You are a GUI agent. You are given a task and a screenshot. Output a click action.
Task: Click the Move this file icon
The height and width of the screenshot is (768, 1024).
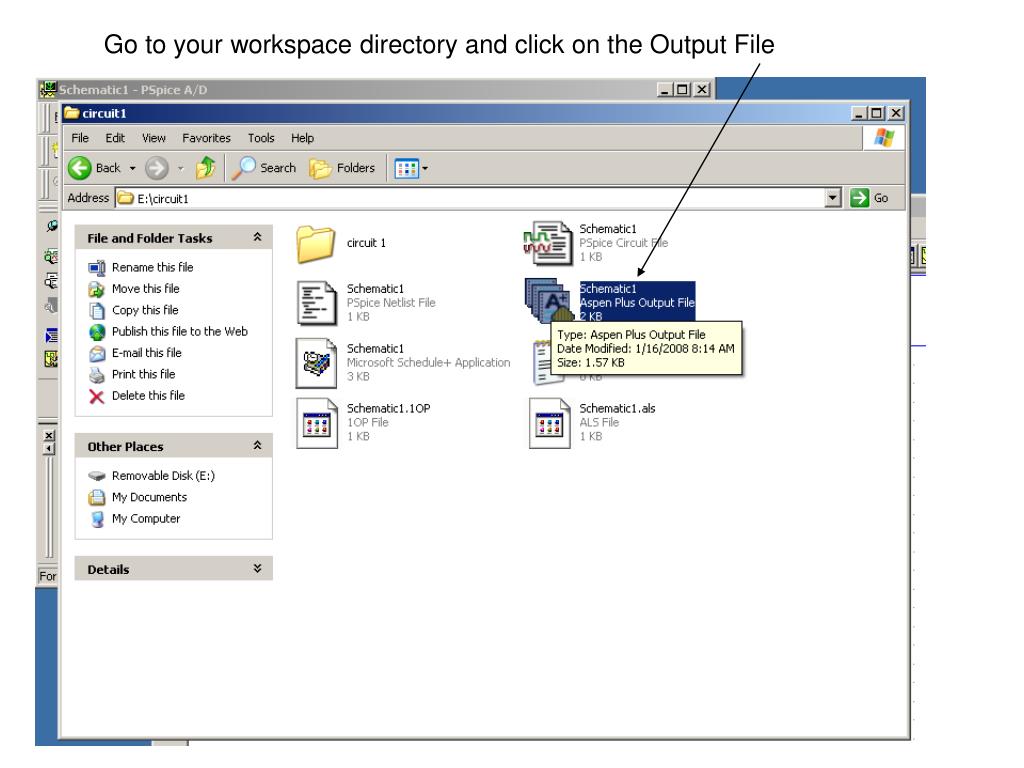[x=97, y=289]
